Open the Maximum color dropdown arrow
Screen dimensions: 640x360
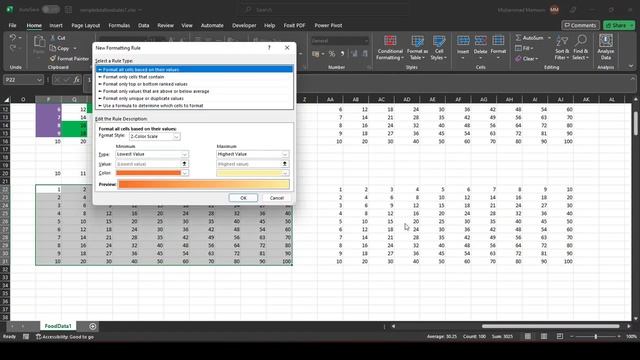pyautogui.click(x=285, y=173)
